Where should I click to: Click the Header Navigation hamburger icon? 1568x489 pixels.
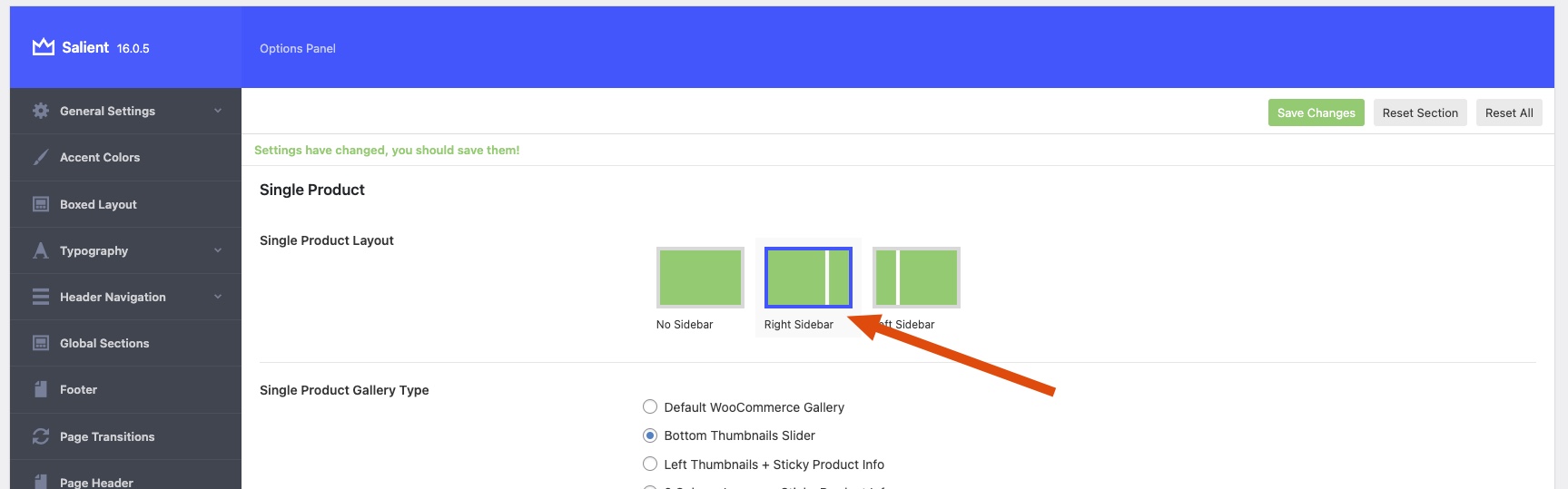tap(41, 297)
